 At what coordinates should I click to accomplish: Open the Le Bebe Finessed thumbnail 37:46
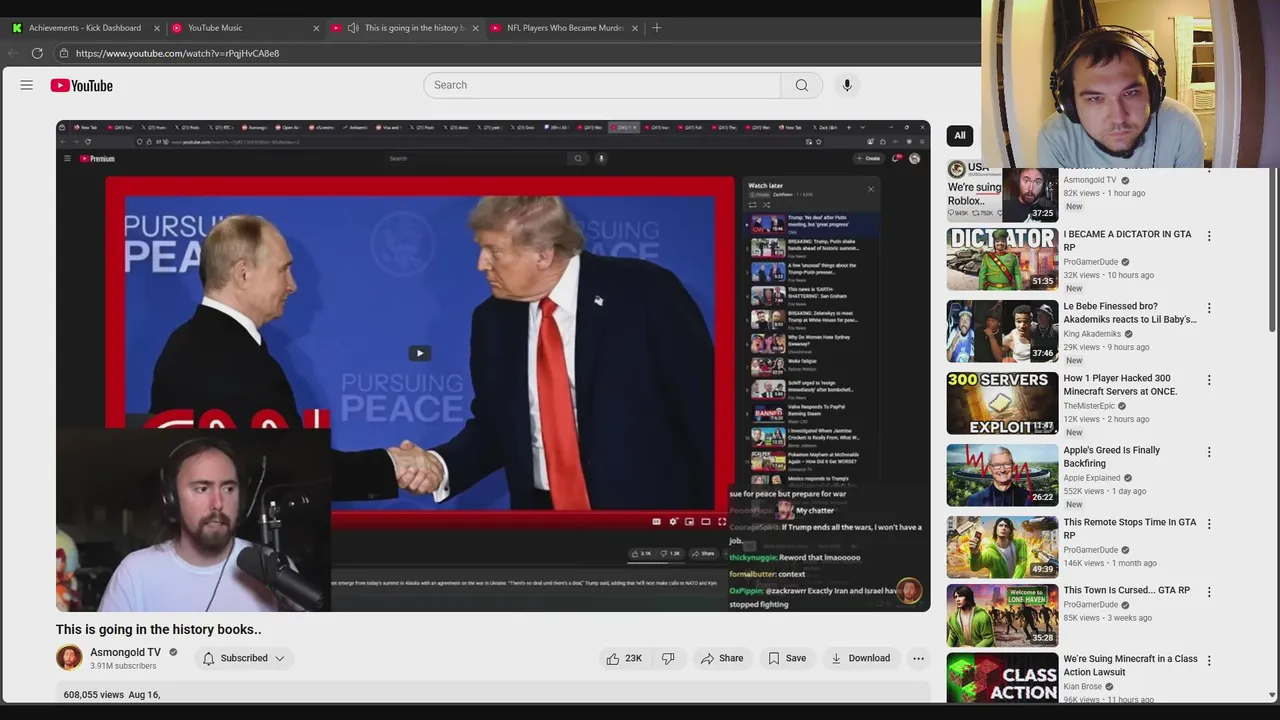tap(1002, 331)
